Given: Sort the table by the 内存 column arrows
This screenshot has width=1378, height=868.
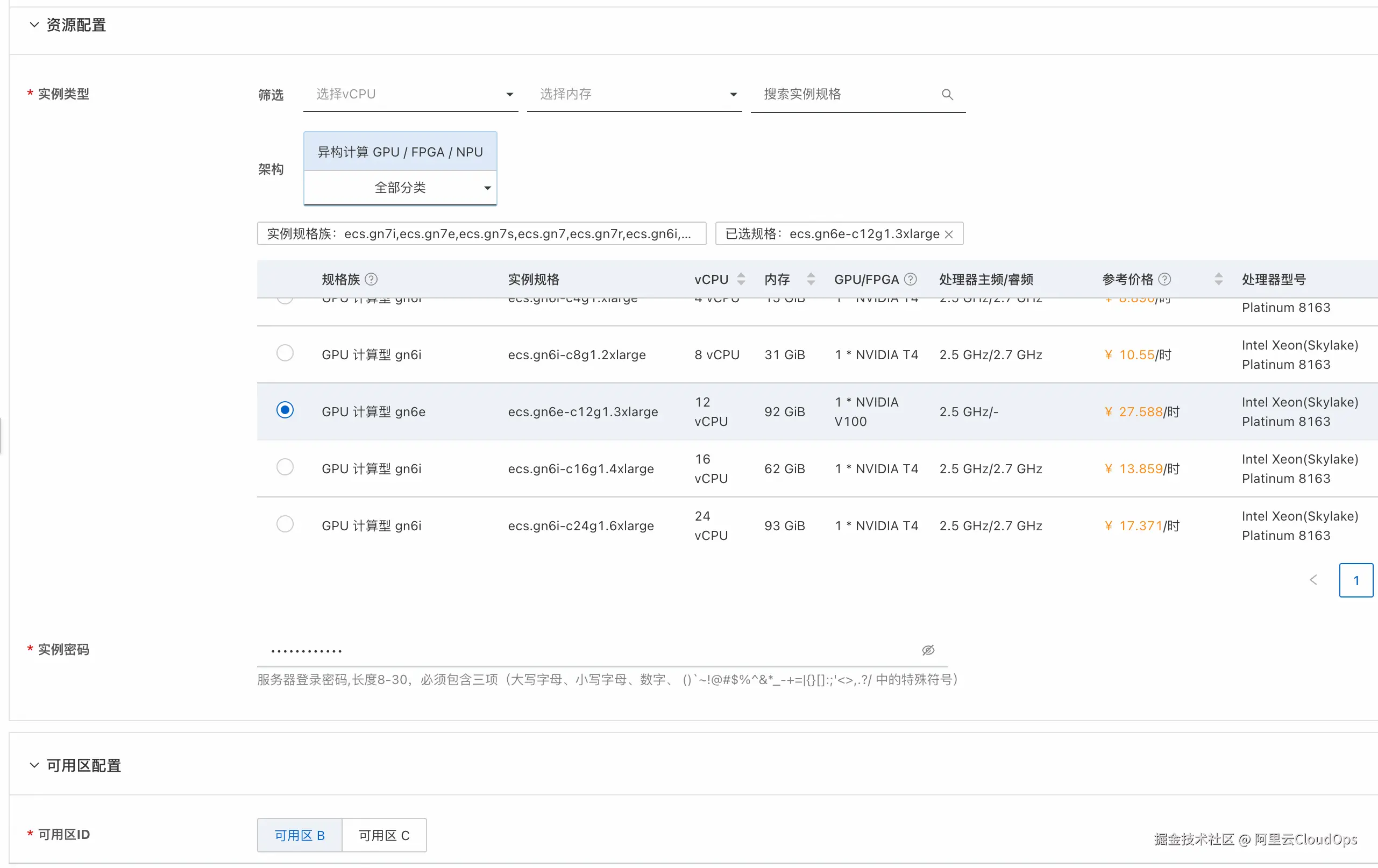Looking at the screenshot, I should pyautogui.click(x=811, y=279).
